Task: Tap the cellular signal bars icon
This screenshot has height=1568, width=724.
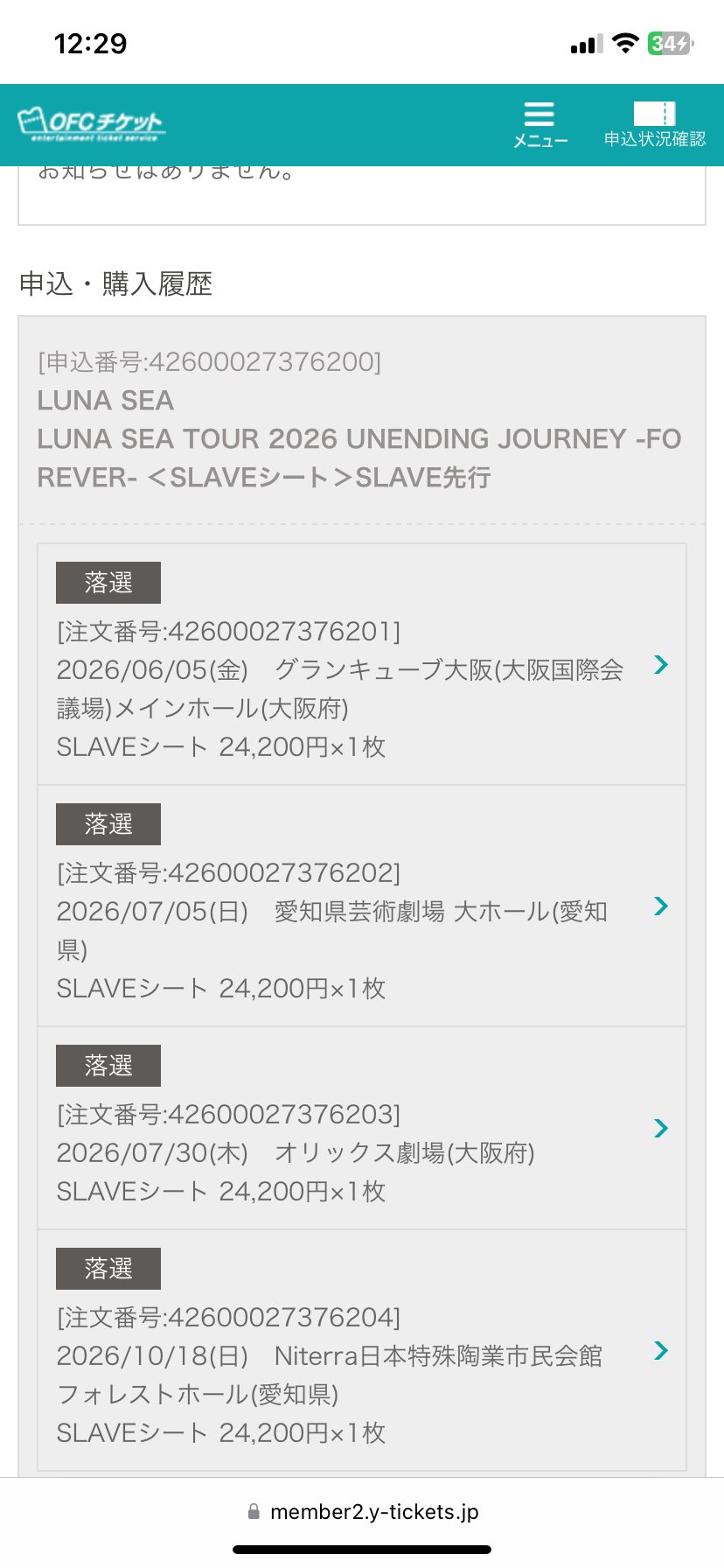Action: pyautogui.click(x=586, y=44)
